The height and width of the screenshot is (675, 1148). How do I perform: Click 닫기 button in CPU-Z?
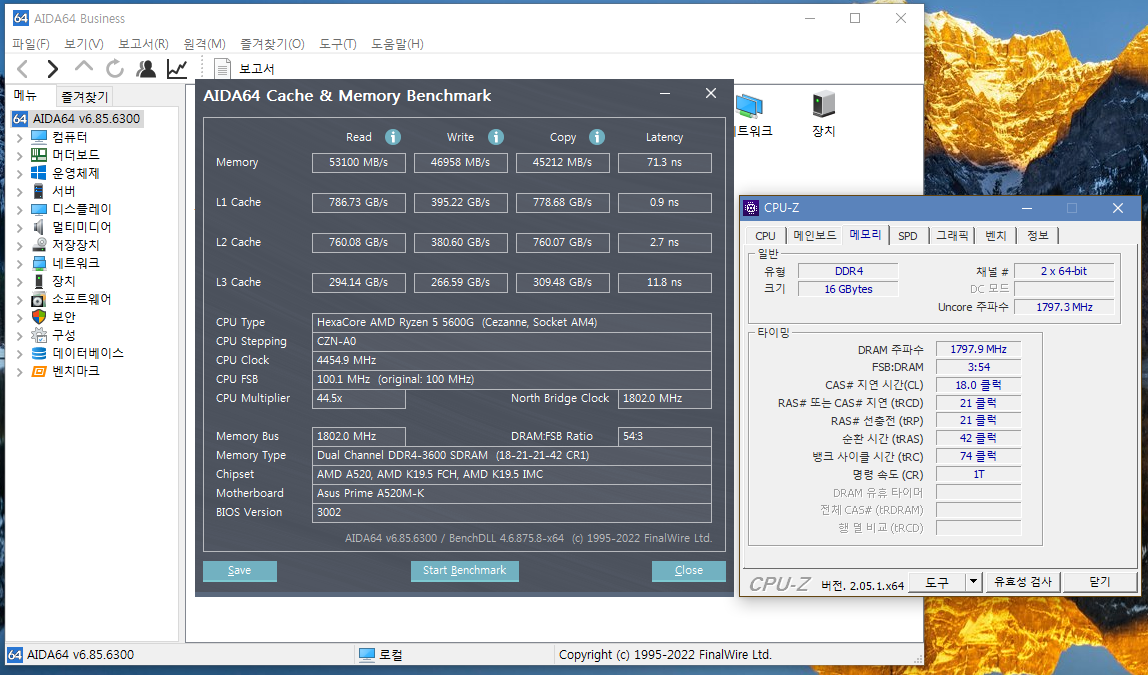tap(1100, 582)
